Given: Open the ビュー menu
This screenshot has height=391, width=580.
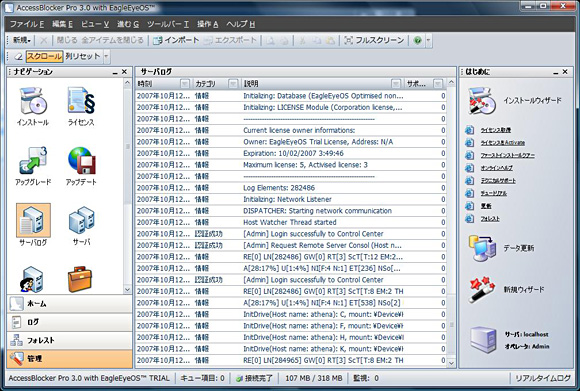Looking at the screenshot, I should click(95, 24).
